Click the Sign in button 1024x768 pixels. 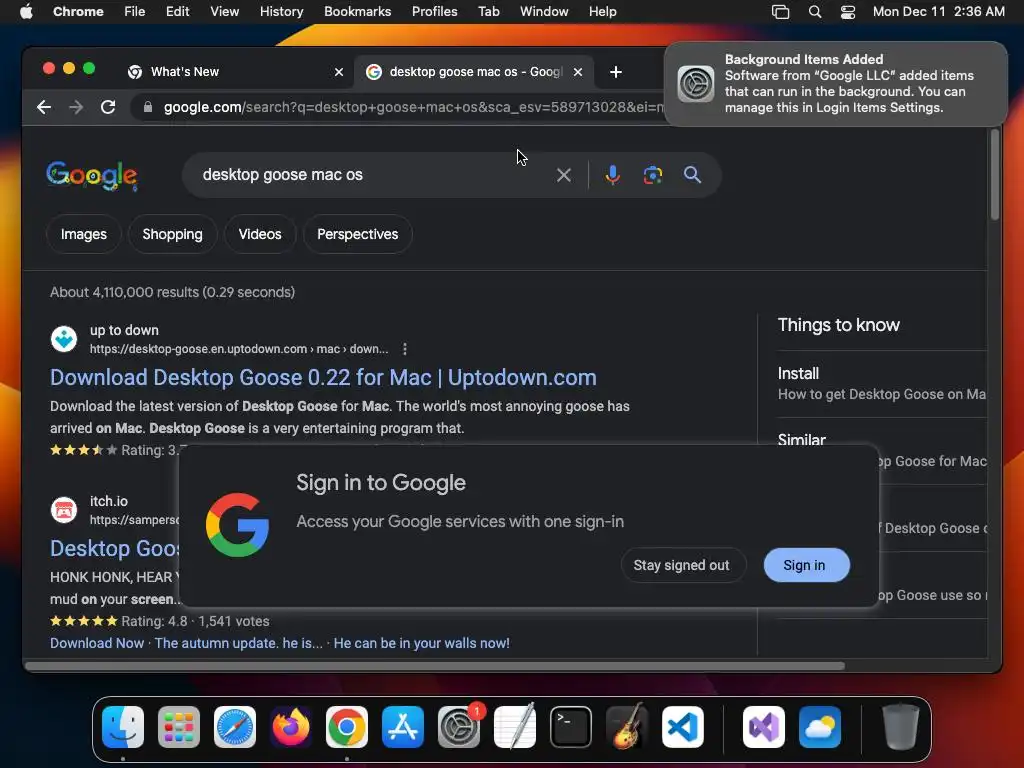tap(807, 566)
